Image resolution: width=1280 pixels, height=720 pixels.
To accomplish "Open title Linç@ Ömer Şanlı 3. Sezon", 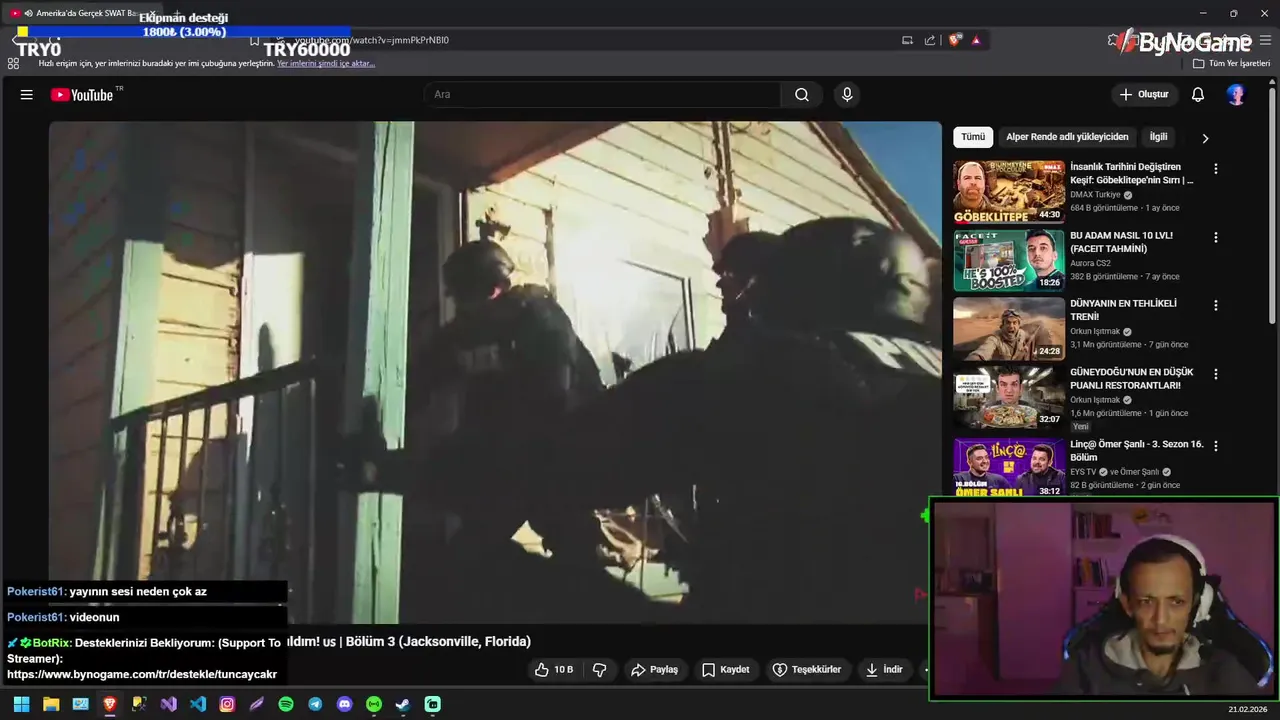I will 1137,450.
